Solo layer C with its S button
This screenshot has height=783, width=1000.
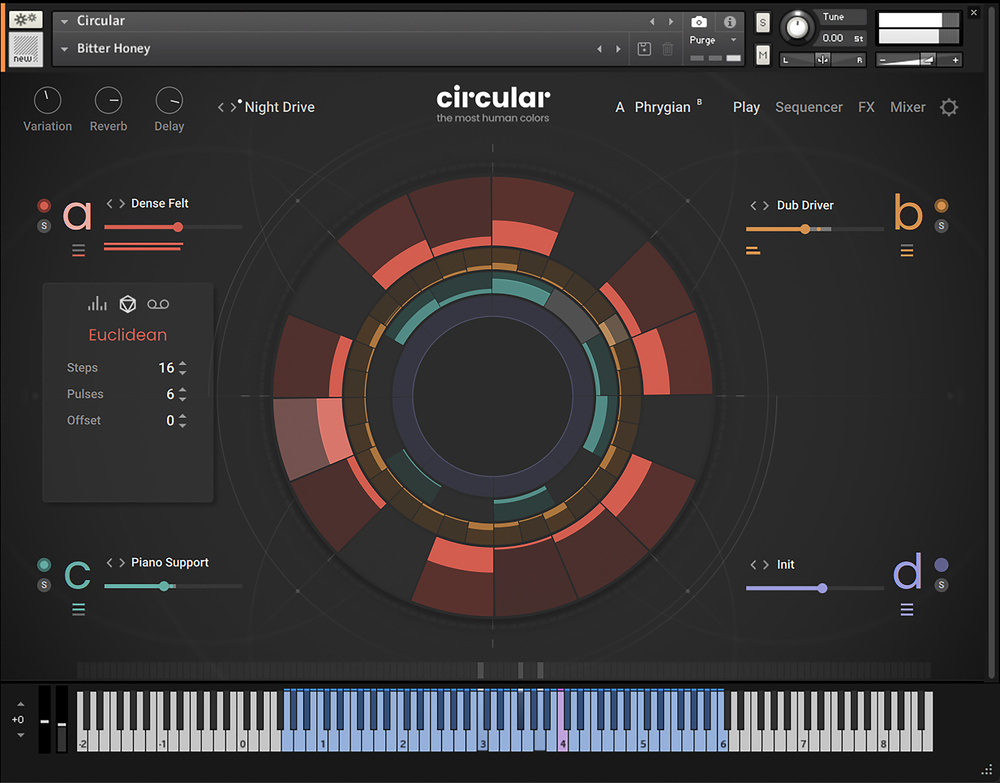(x=44, y=585)
